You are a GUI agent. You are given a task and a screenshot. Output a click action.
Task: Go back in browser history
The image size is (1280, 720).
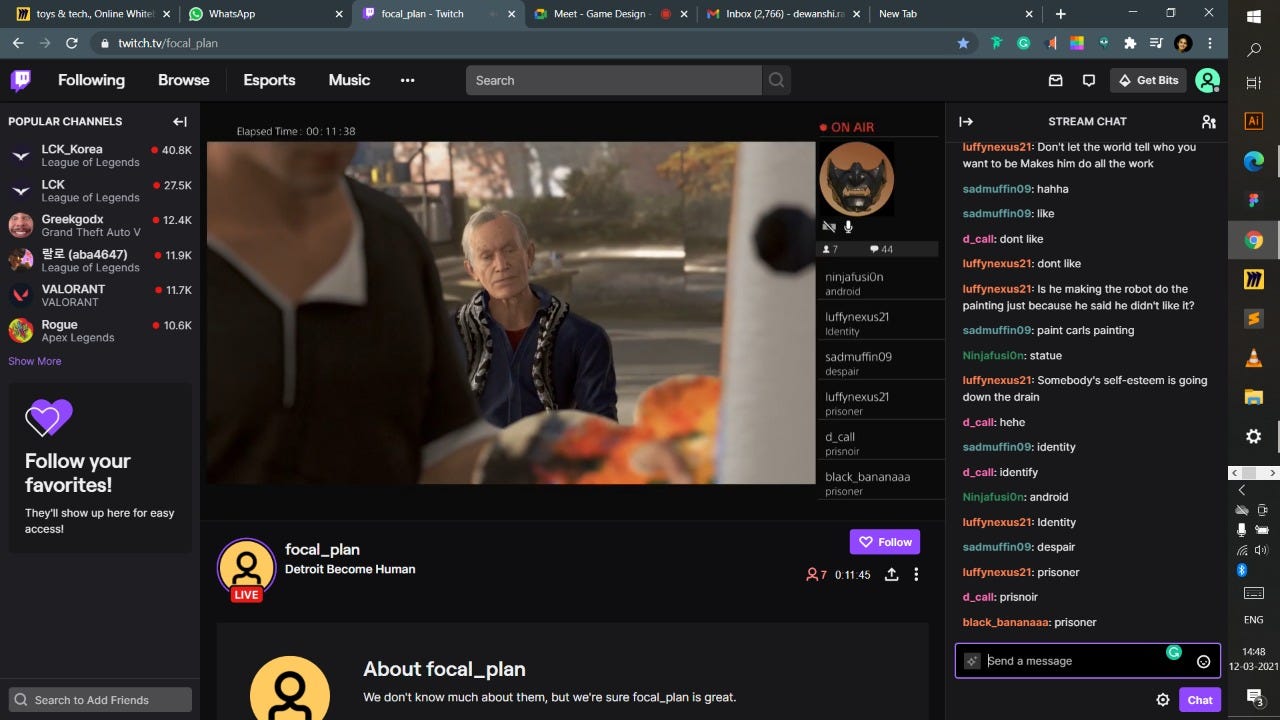(18, 43)
